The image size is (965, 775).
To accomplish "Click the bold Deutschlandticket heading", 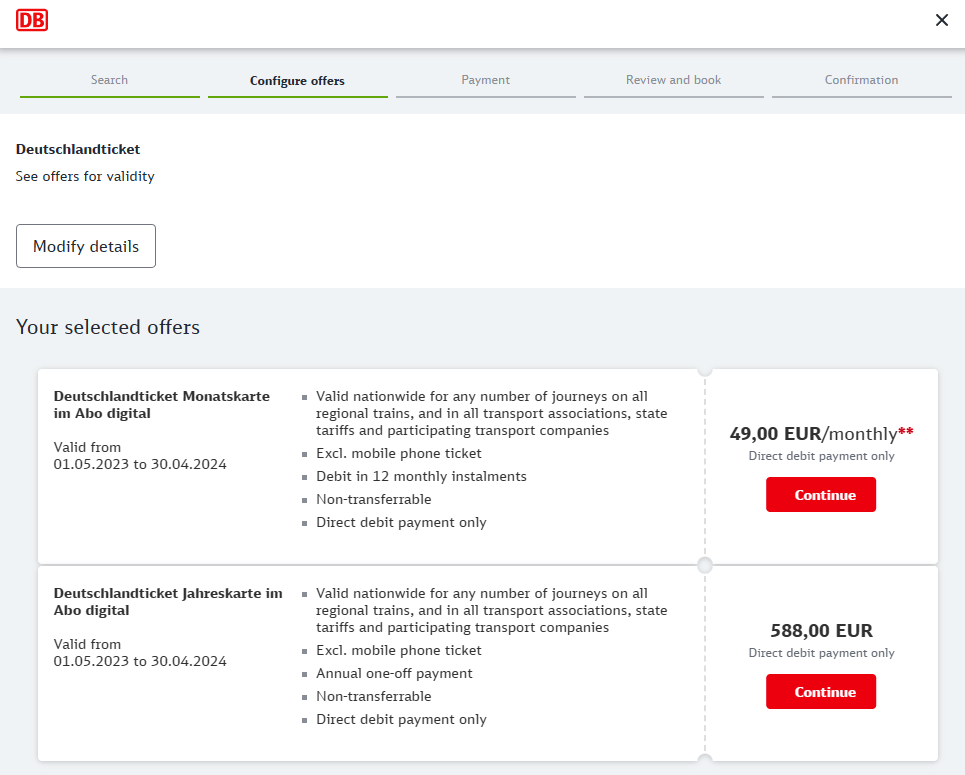I will point(78,149).
